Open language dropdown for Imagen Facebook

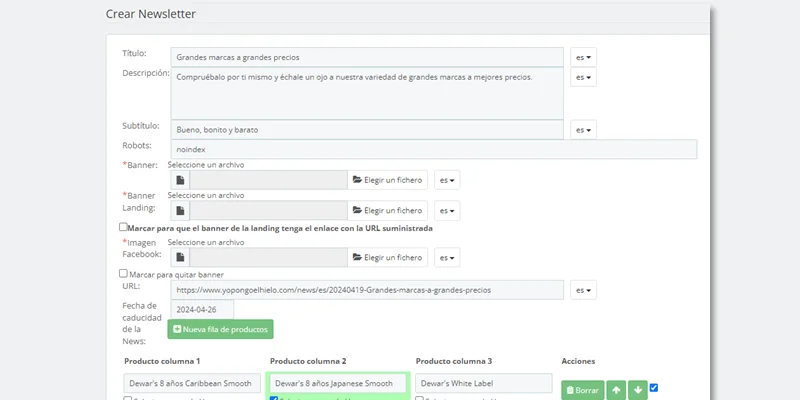447,258
